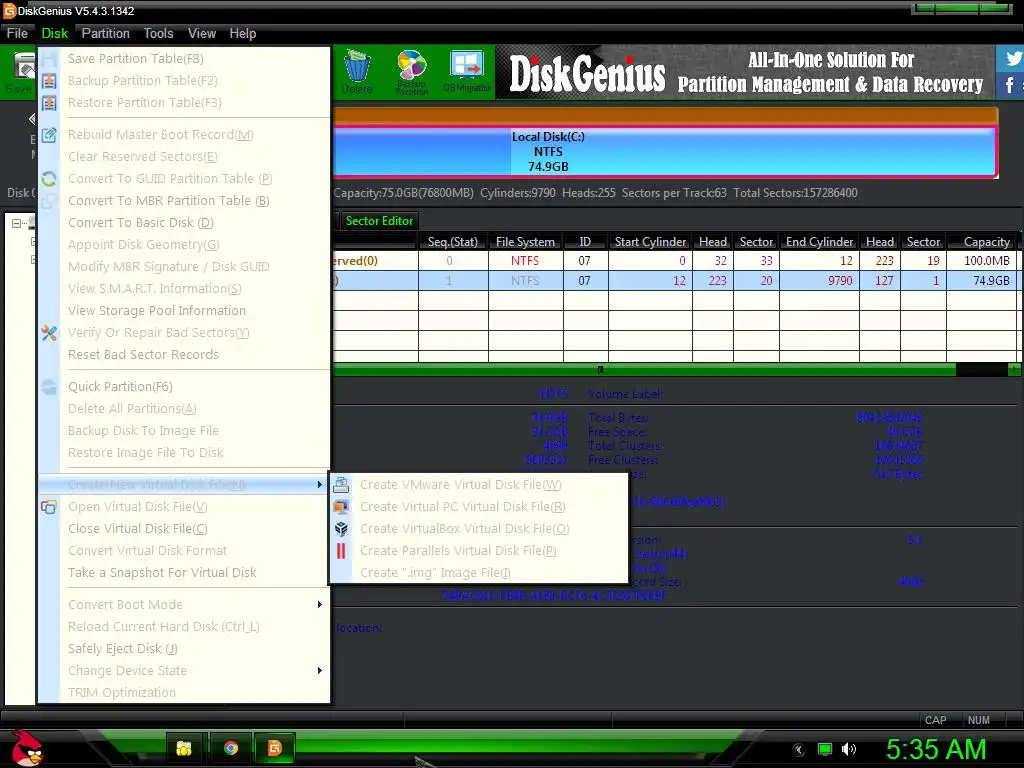Click the Restore Partition Table icon
This screenshot has height=768, width=1024.
point(49,103)
